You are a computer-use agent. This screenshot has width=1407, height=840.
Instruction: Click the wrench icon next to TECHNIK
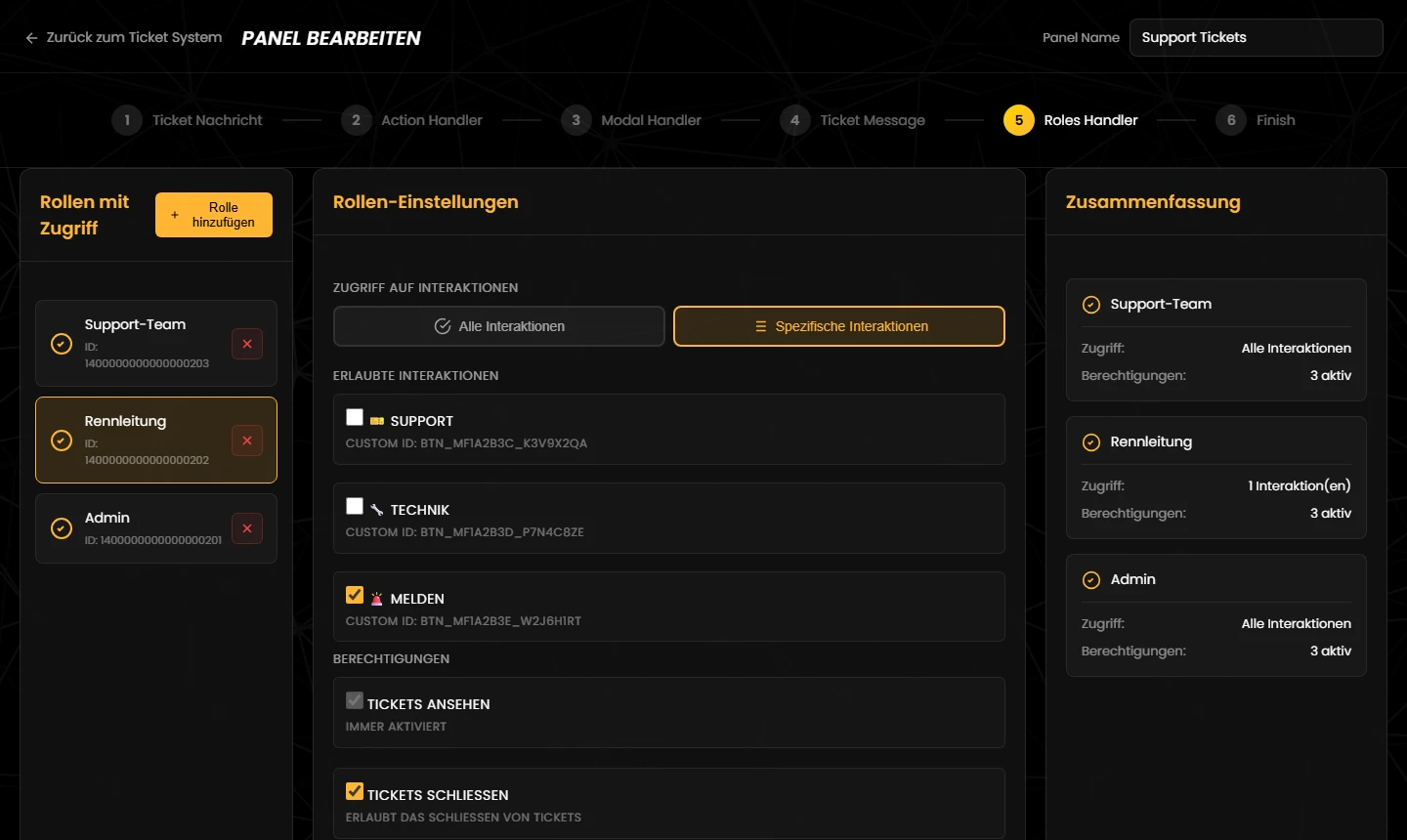tap(377, 510)
